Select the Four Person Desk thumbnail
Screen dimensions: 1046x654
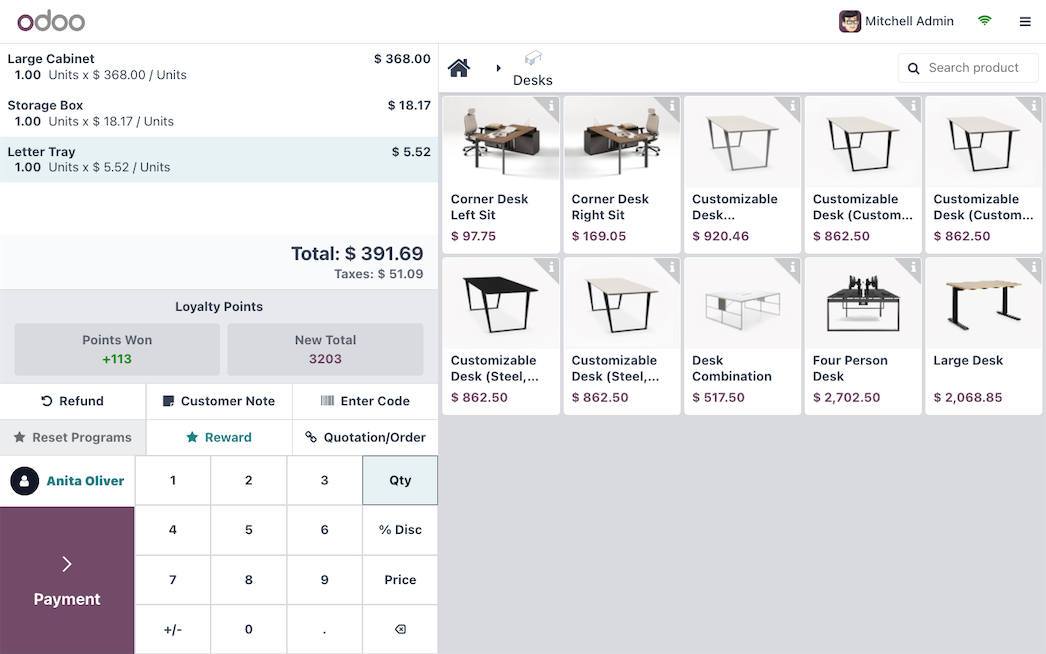click(x=862, y=300)
